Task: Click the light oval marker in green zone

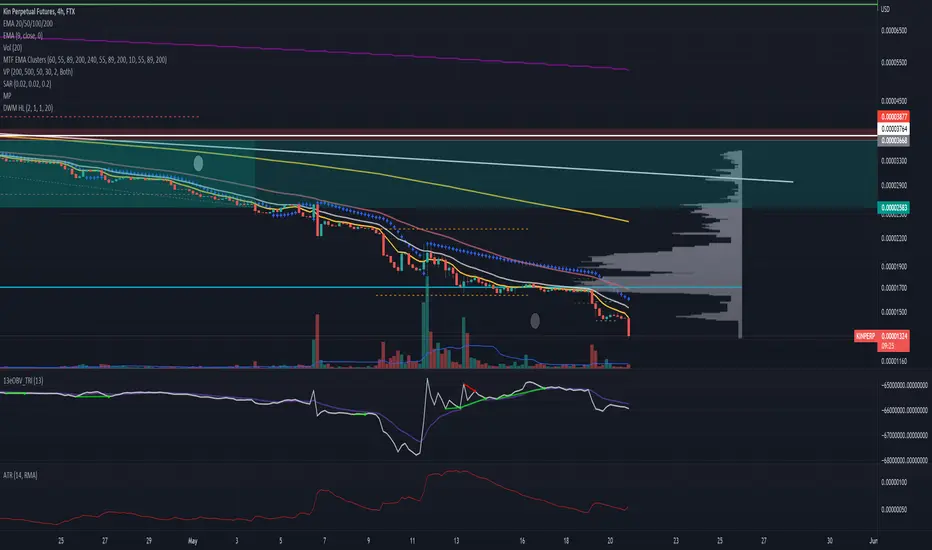Action: coord(199,163)
